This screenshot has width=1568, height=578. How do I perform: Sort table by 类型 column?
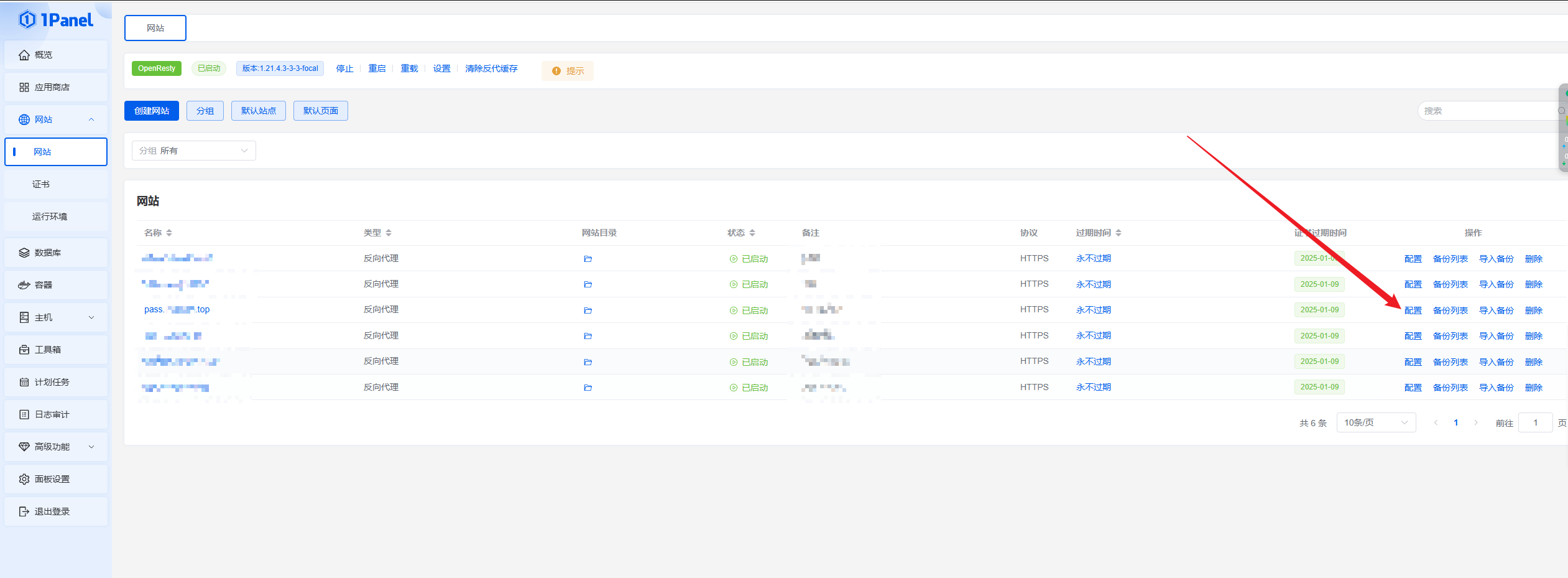point(389,233)
